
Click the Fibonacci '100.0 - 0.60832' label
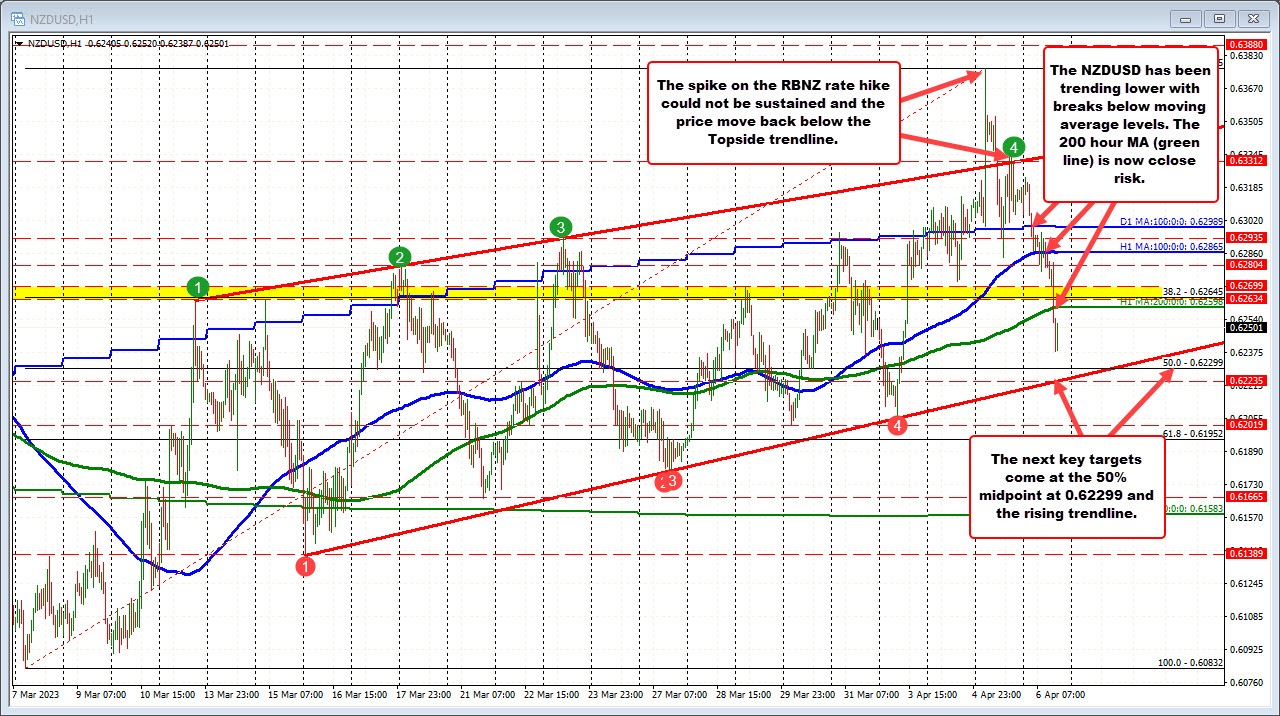point(1190,662)
